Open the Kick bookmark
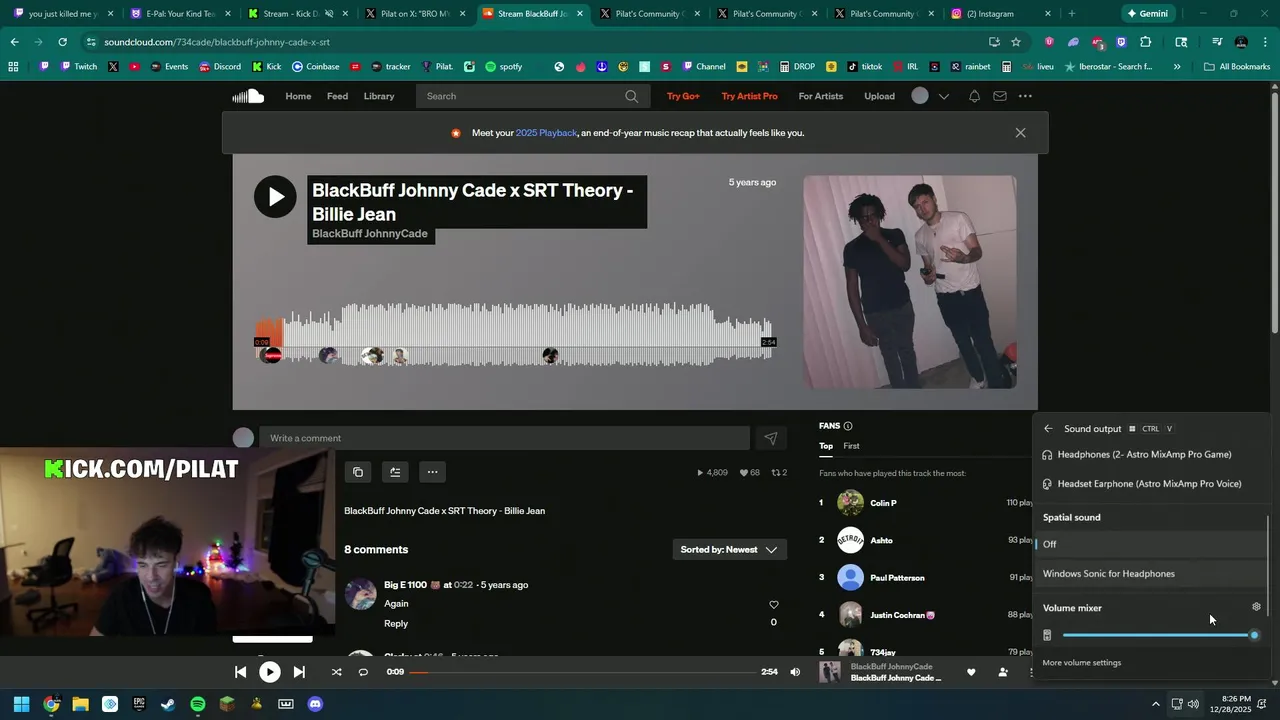1280x720 pixels. (266, 67)
